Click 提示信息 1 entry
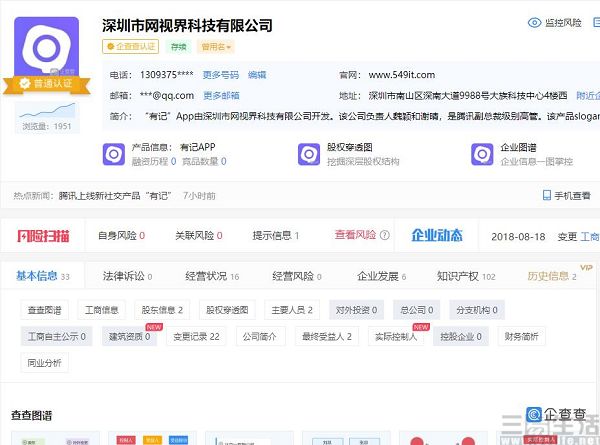600x445 pixels. coord(276,235)
